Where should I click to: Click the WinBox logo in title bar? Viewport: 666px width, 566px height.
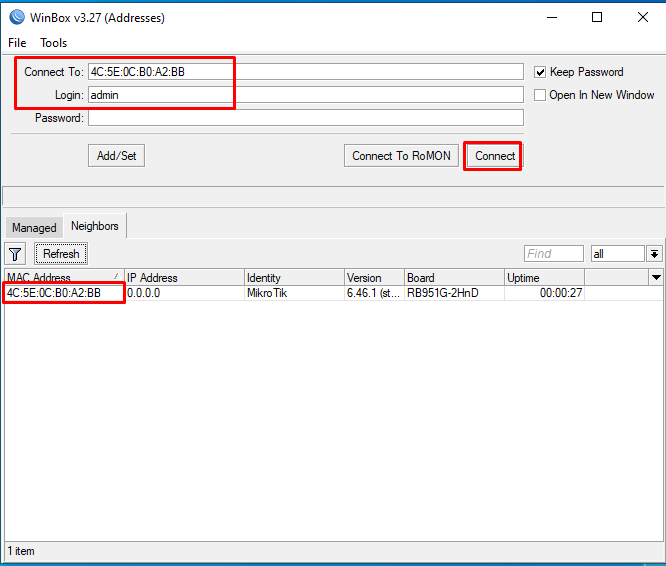click(15, 17)
